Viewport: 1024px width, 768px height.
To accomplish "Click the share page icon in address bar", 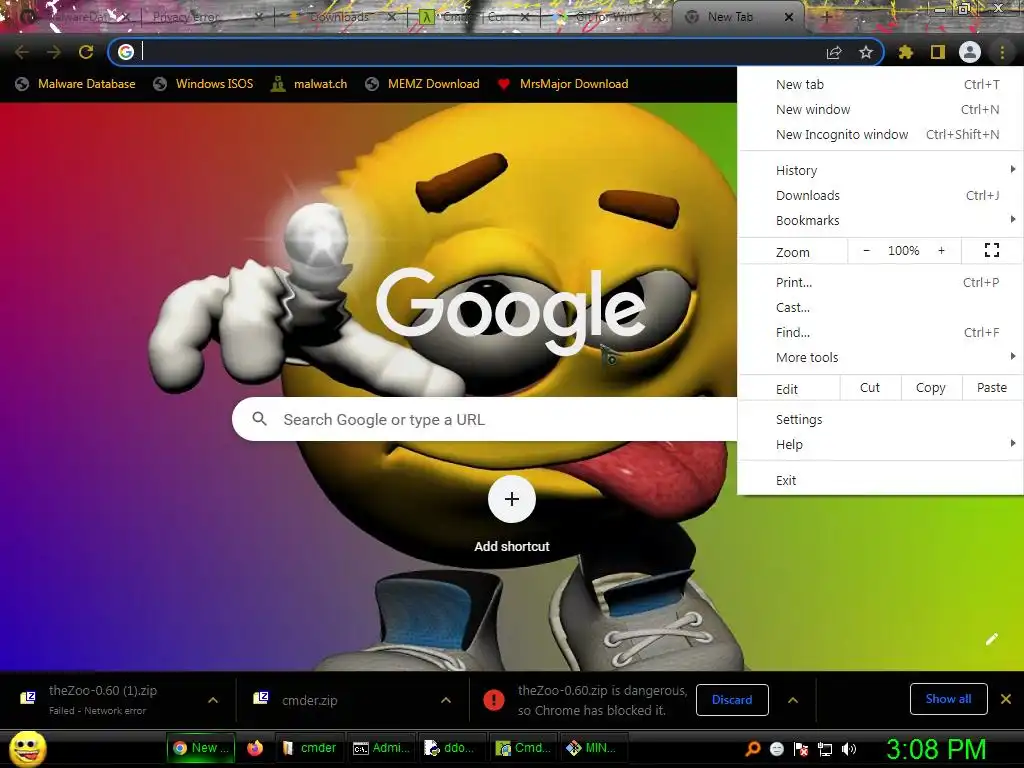I will [x=834, y=52].
